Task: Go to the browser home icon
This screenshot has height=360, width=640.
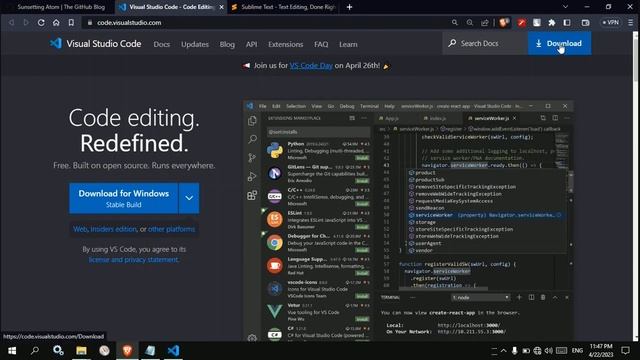Action: (56, 22)
